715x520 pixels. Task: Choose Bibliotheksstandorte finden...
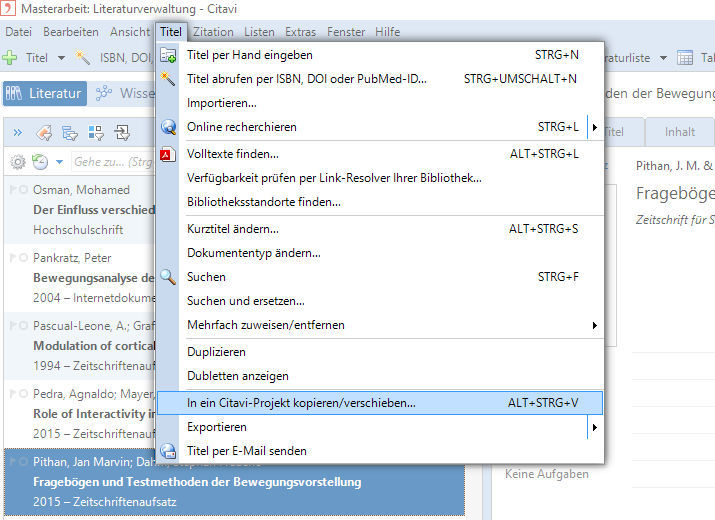[380, 202]
